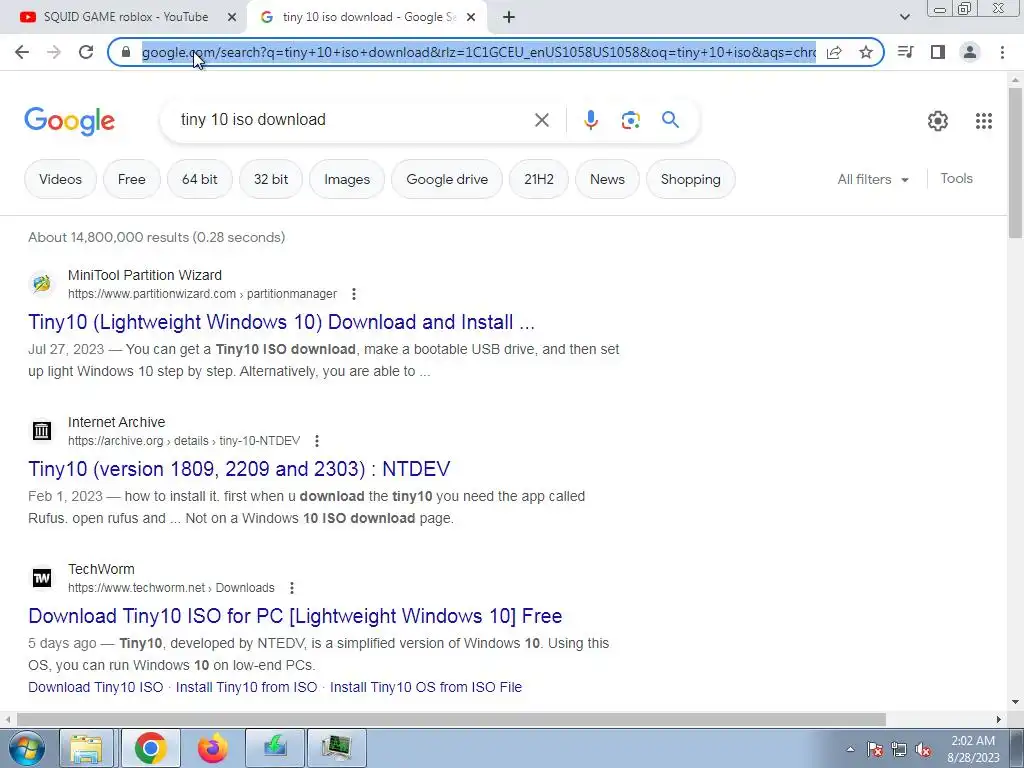This screenshot has width=1024, height=768.
Task: Apply the 32 bit filter chip
Action: pyautogui.click(x=270, y=179)
